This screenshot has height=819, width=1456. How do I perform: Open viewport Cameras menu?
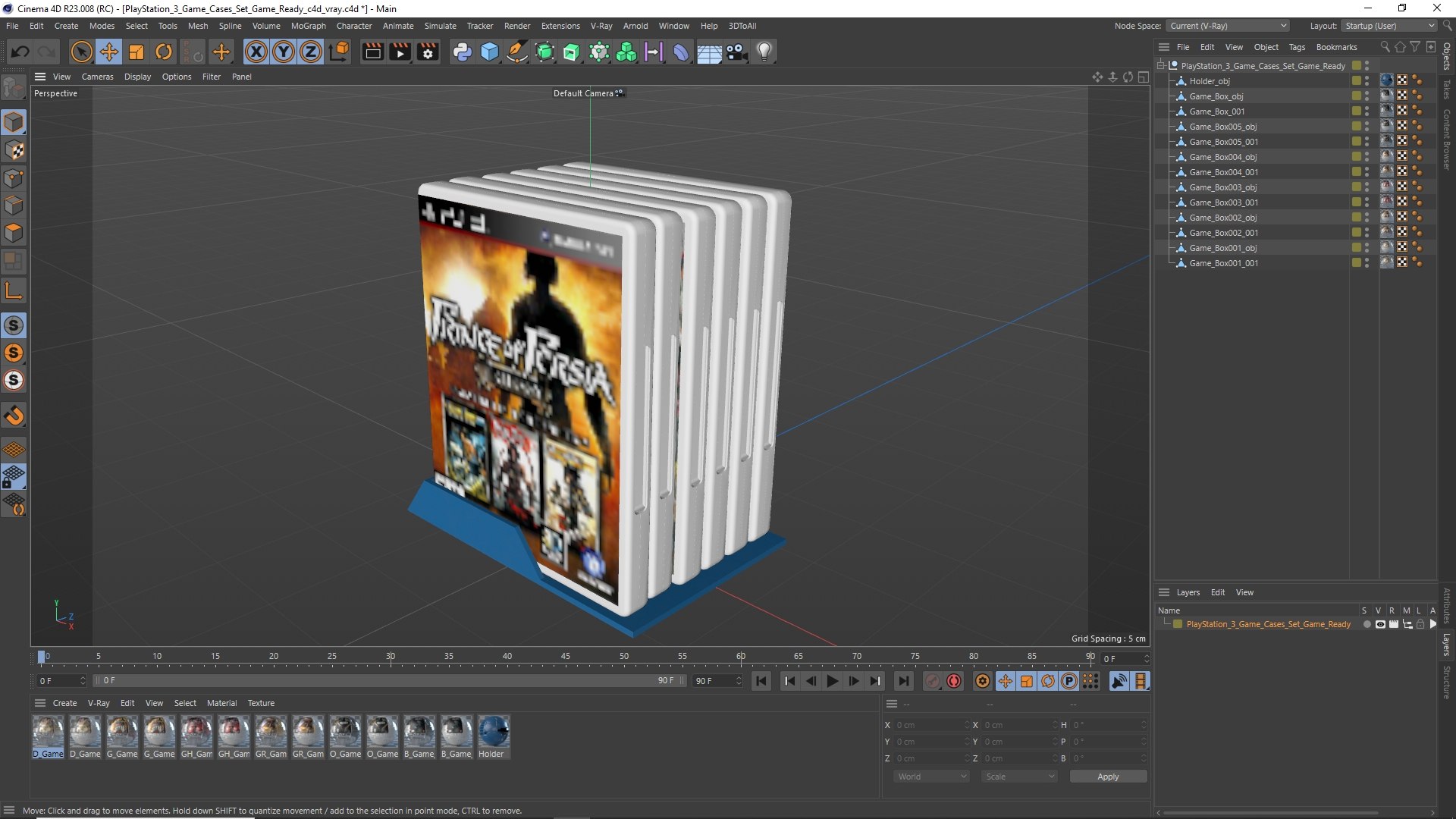(x=97, y=77)
